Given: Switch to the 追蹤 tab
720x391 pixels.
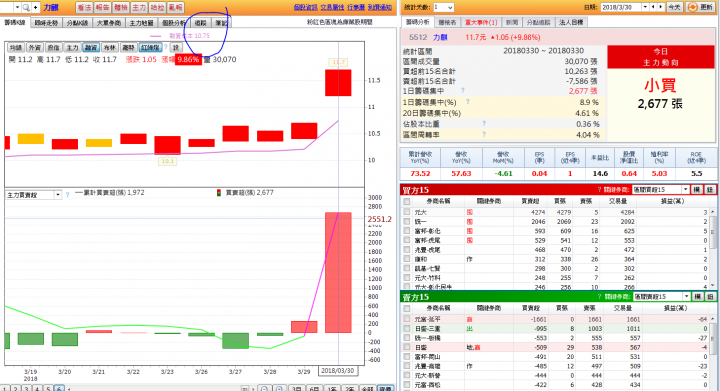Looking at the screenshot, I should (201, 23).
